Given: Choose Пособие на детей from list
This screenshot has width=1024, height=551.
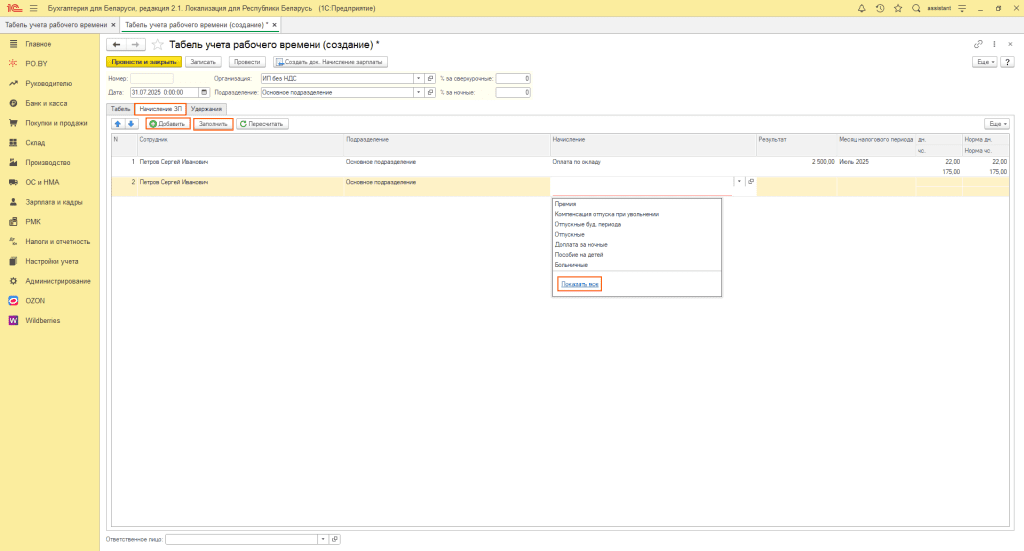Looking at the screenshot, I should [579, 255].
